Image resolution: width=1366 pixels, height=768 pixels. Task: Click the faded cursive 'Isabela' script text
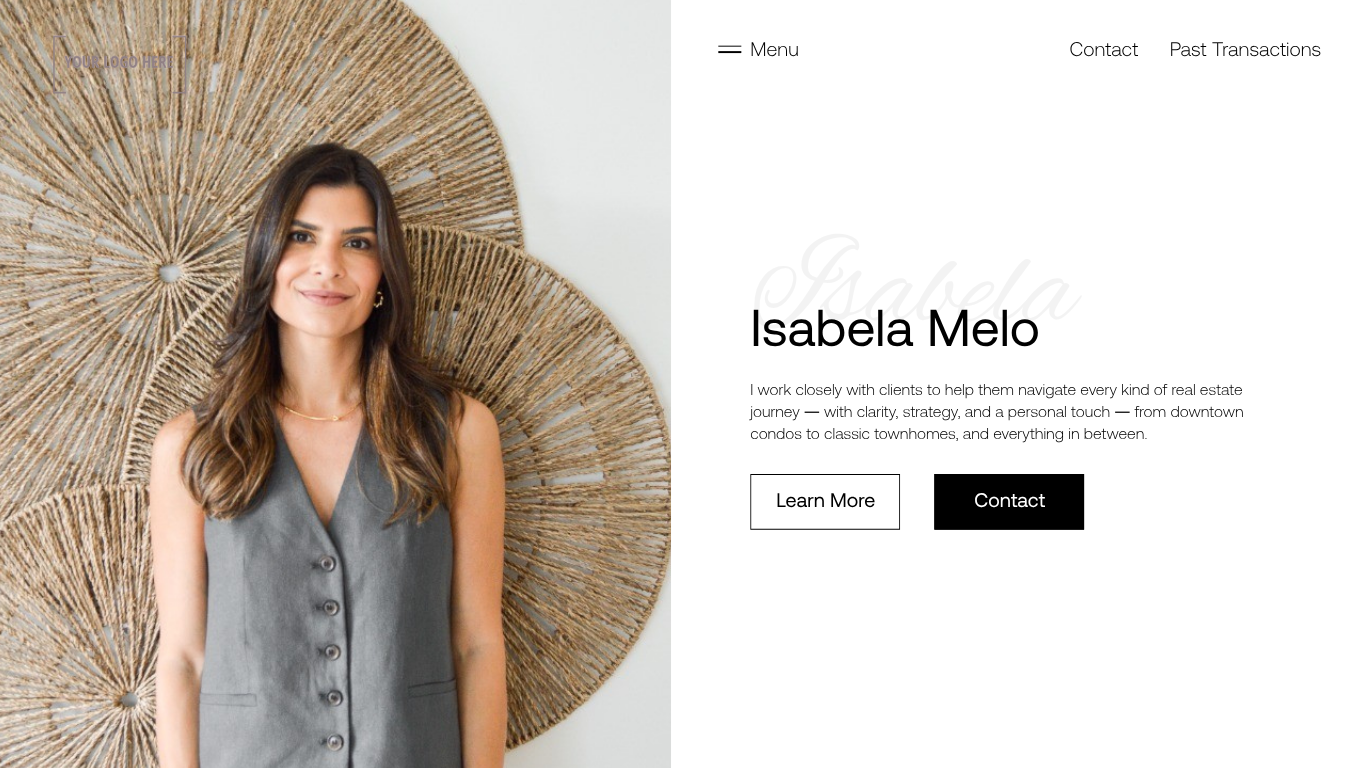point(915,280)
